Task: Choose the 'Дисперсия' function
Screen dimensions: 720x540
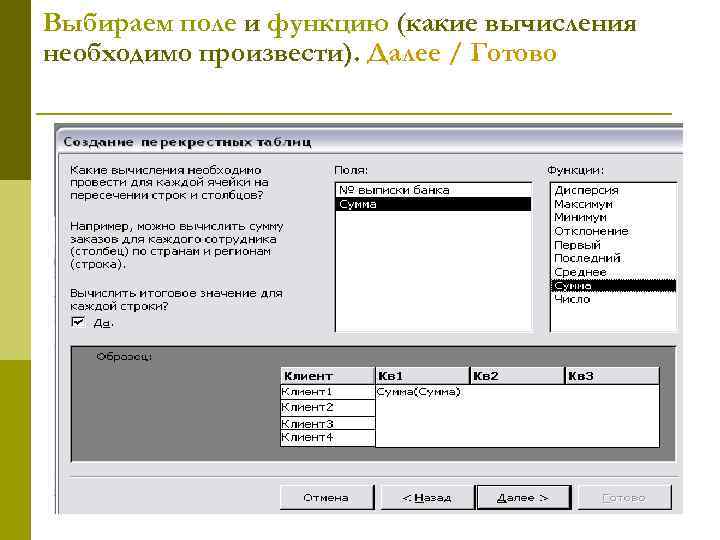Action: (613, 190)
